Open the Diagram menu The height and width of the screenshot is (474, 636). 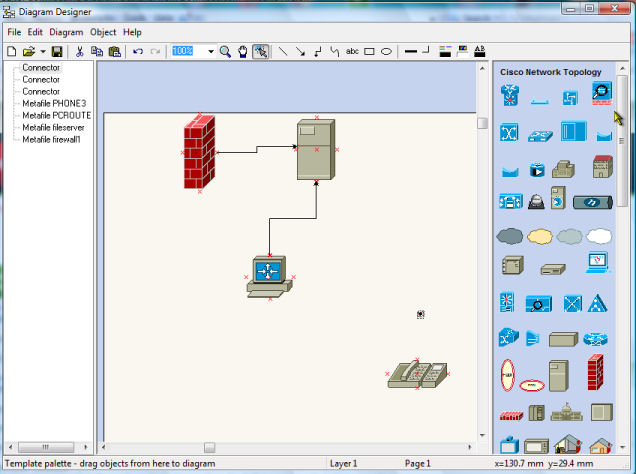66,32
